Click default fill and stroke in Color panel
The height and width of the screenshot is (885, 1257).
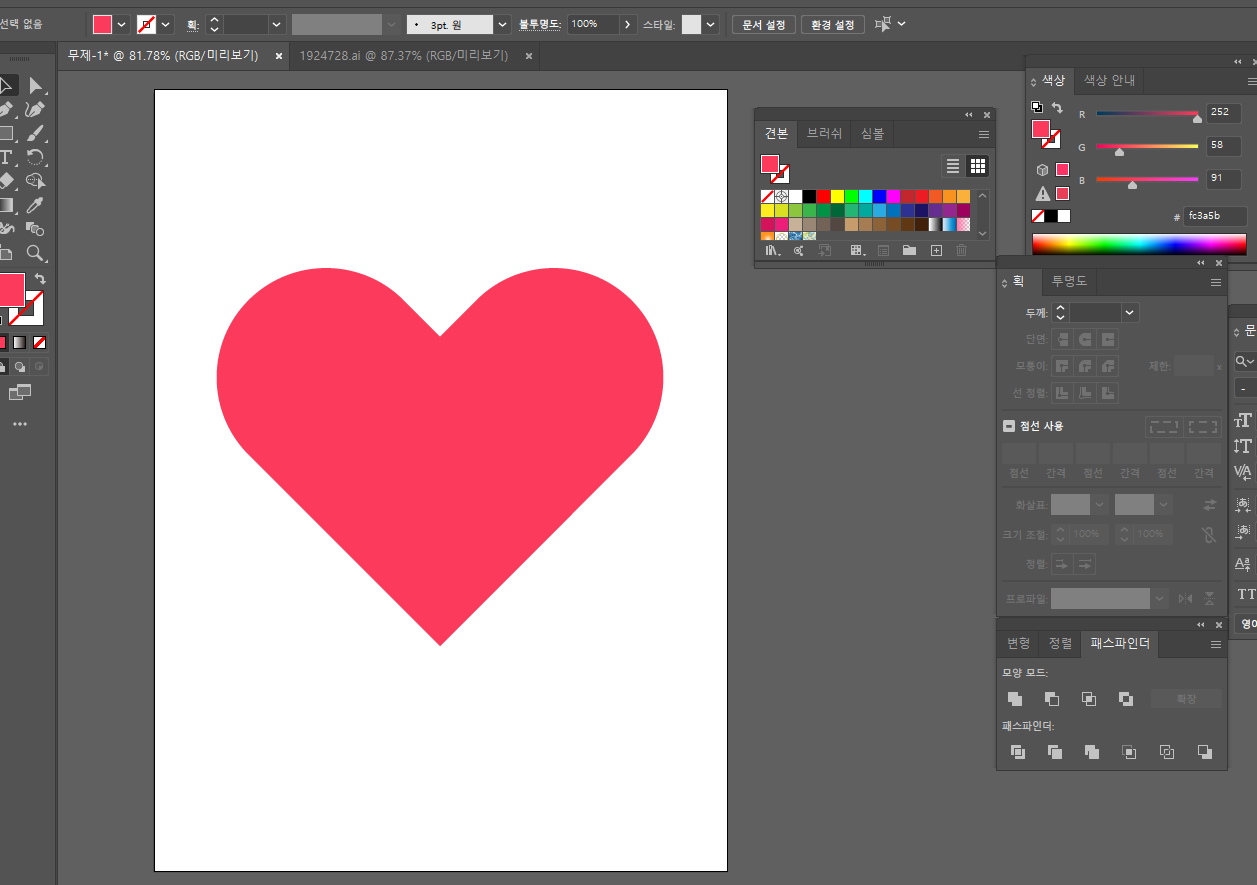click(1037, 107)
